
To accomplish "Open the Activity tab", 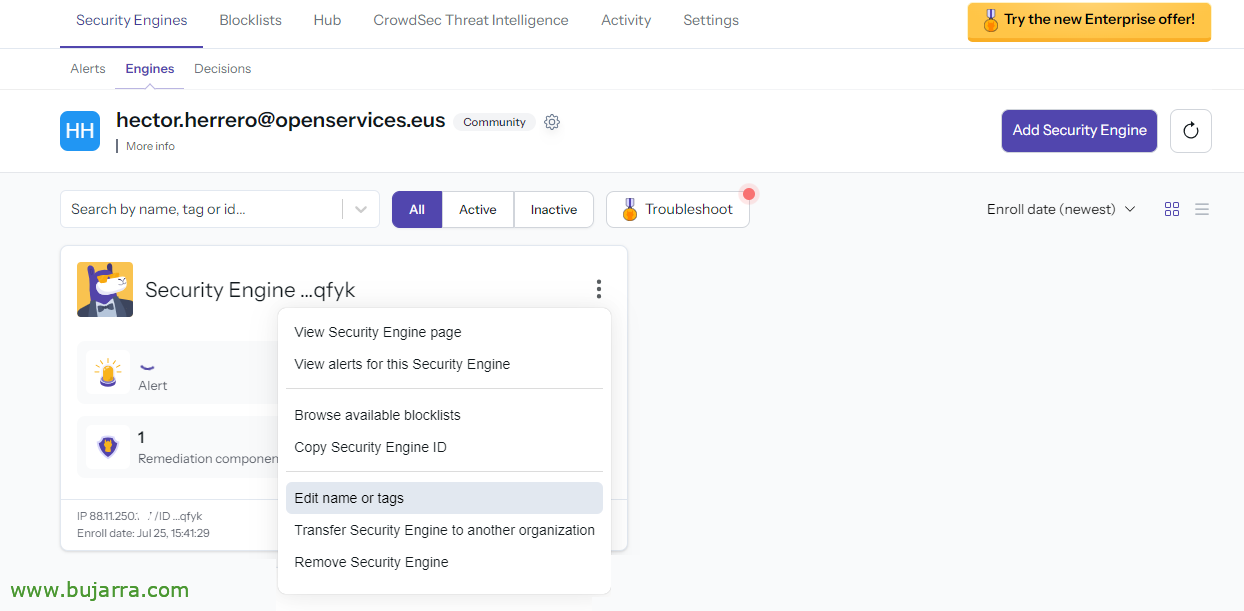I will (626, 20).
